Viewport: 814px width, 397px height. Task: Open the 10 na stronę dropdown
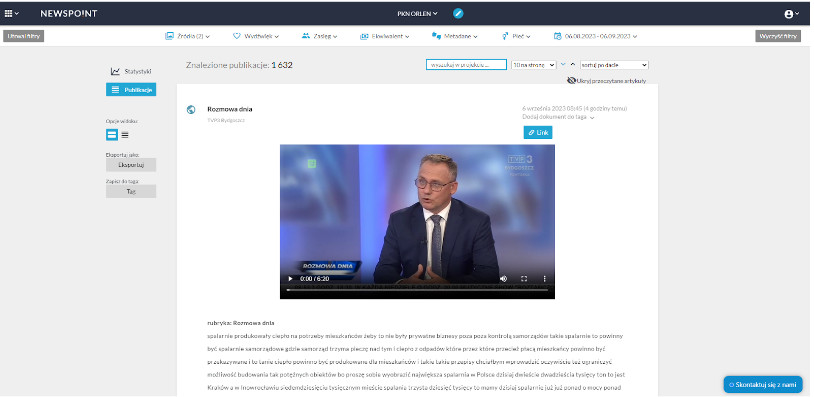tap(534, 65)
